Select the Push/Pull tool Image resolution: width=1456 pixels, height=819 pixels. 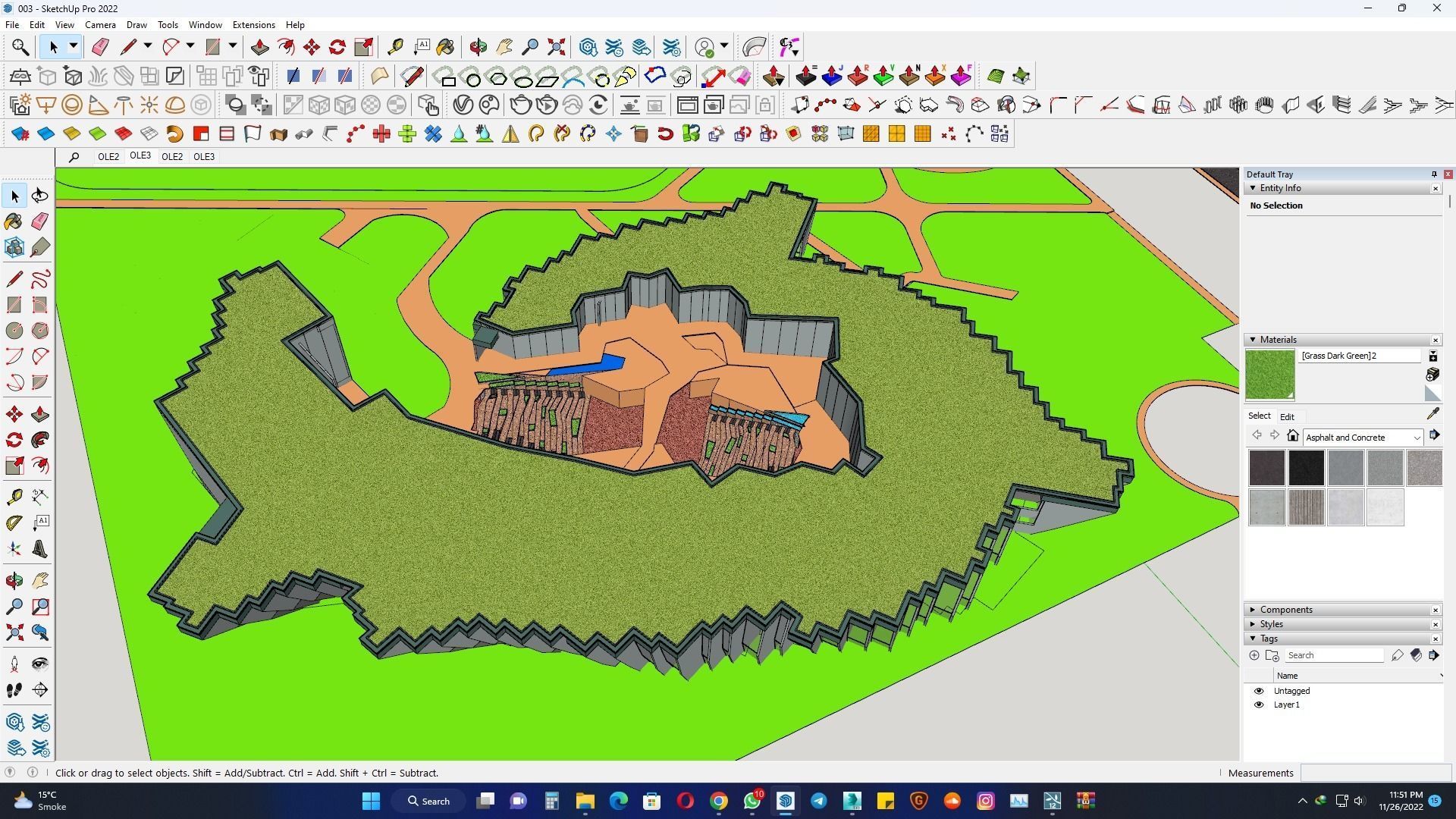[x=259, y=47]
